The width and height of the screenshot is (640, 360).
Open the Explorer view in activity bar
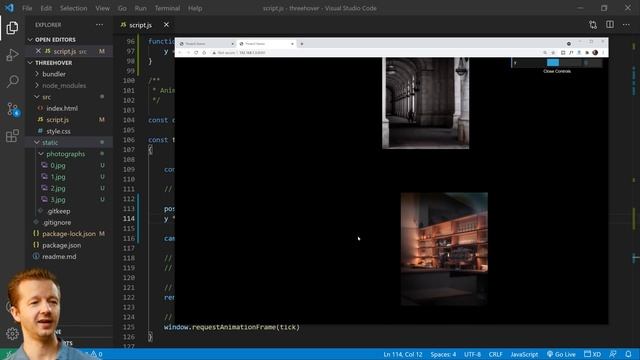point(12,28)
